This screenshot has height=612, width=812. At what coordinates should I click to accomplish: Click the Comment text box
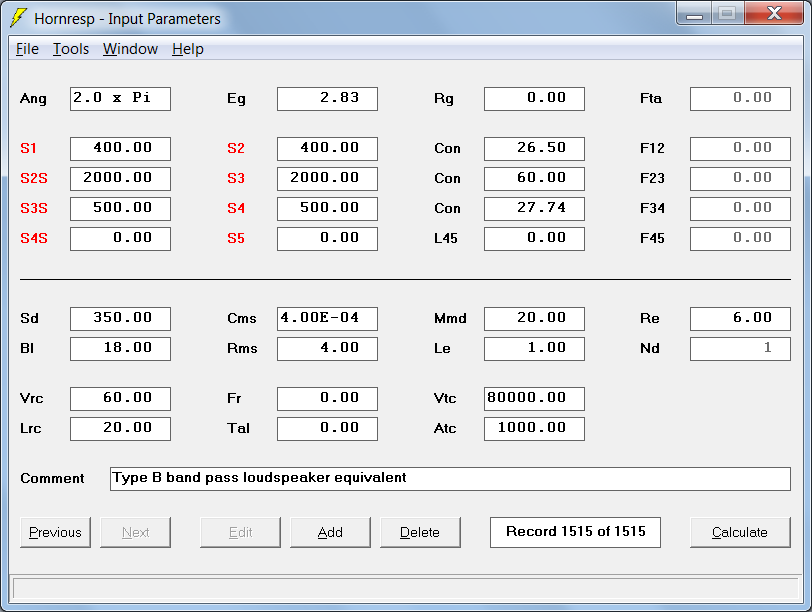click(451, 479)
